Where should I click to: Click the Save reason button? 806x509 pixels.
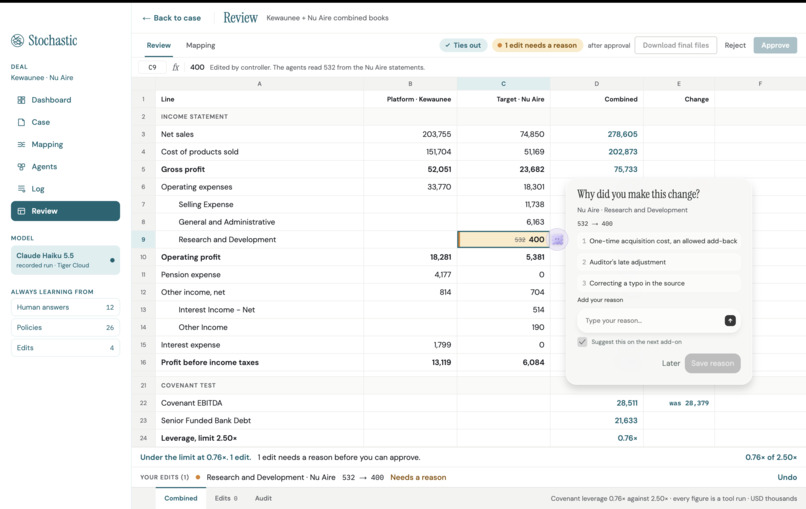click(x=712, y=363)
